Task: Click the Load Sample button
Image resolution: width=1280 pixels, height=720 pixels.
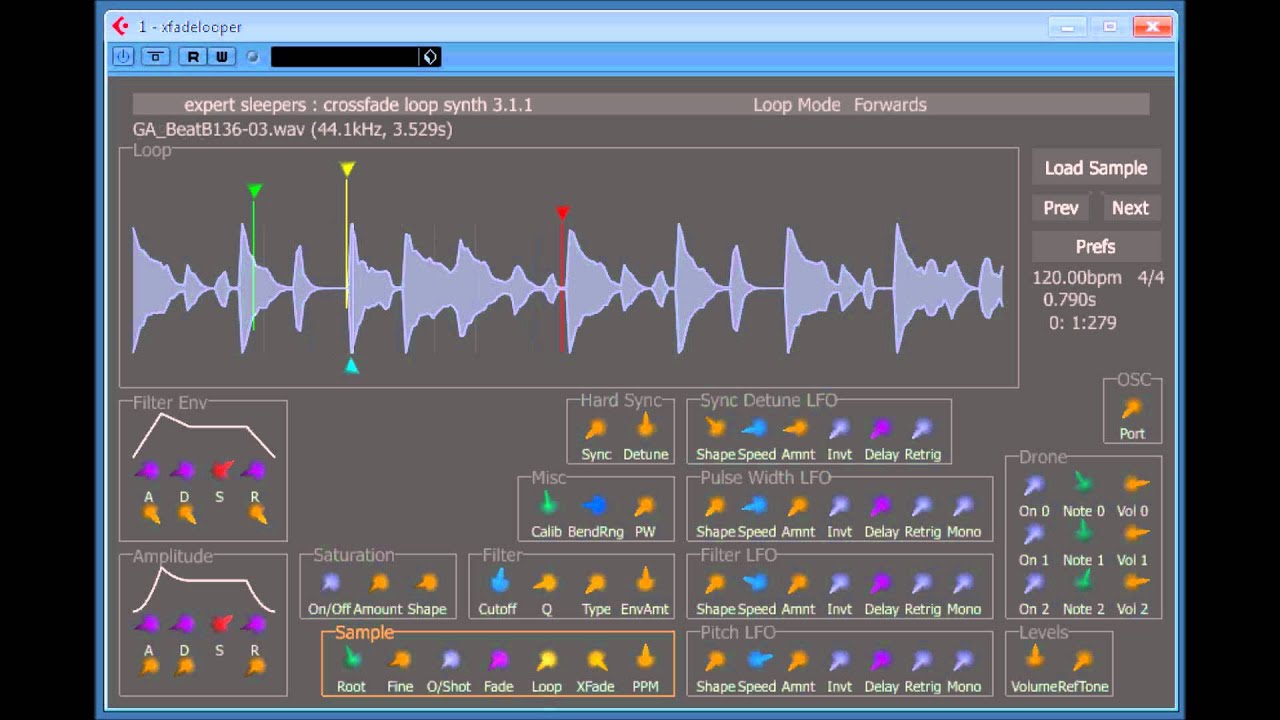Action: (x=1096, y=168)
